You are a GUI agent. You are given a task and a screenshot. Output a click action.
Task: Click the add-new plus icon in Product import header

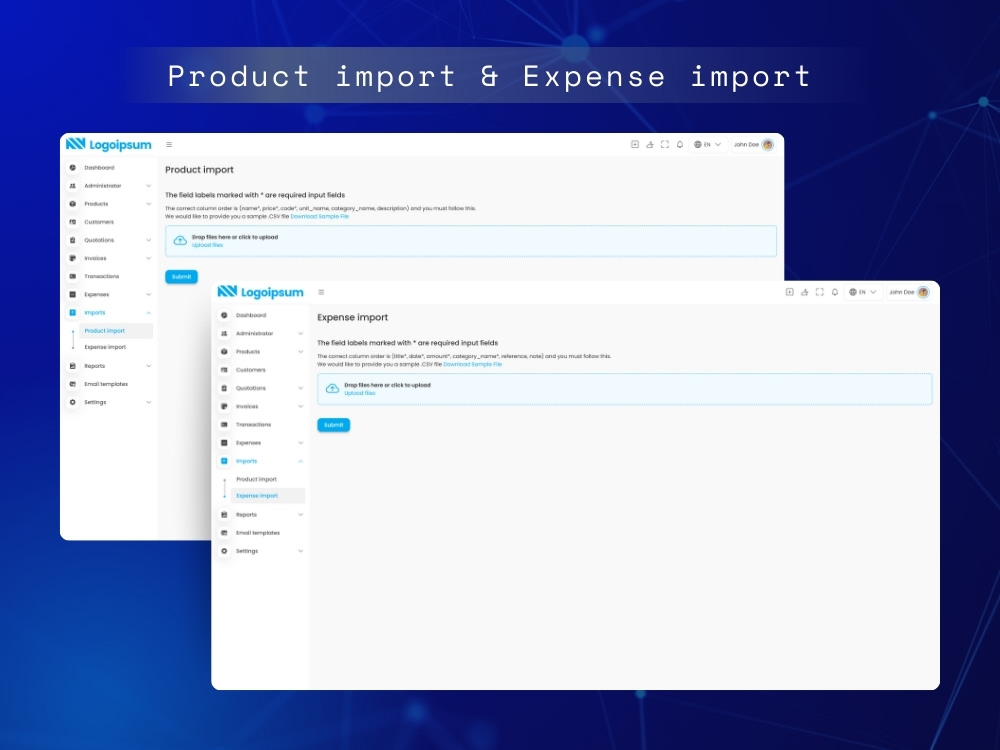pos(635,145)
